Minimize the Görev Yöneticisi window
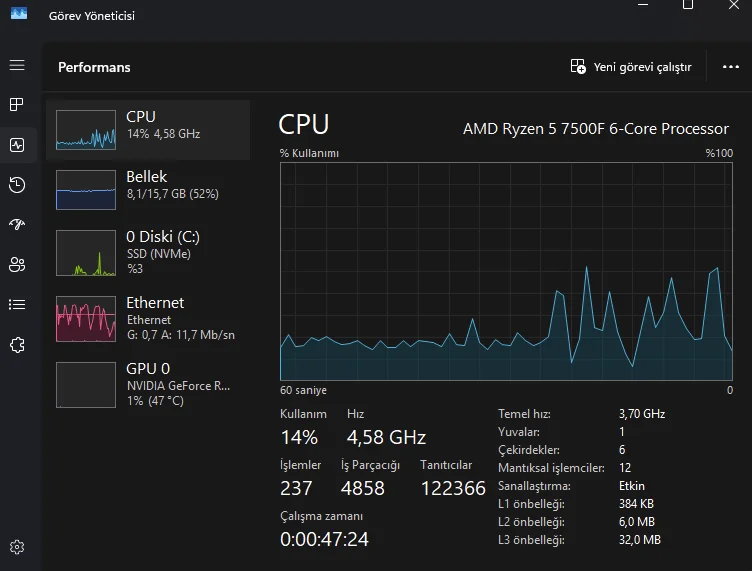 (x=641, y=6)
